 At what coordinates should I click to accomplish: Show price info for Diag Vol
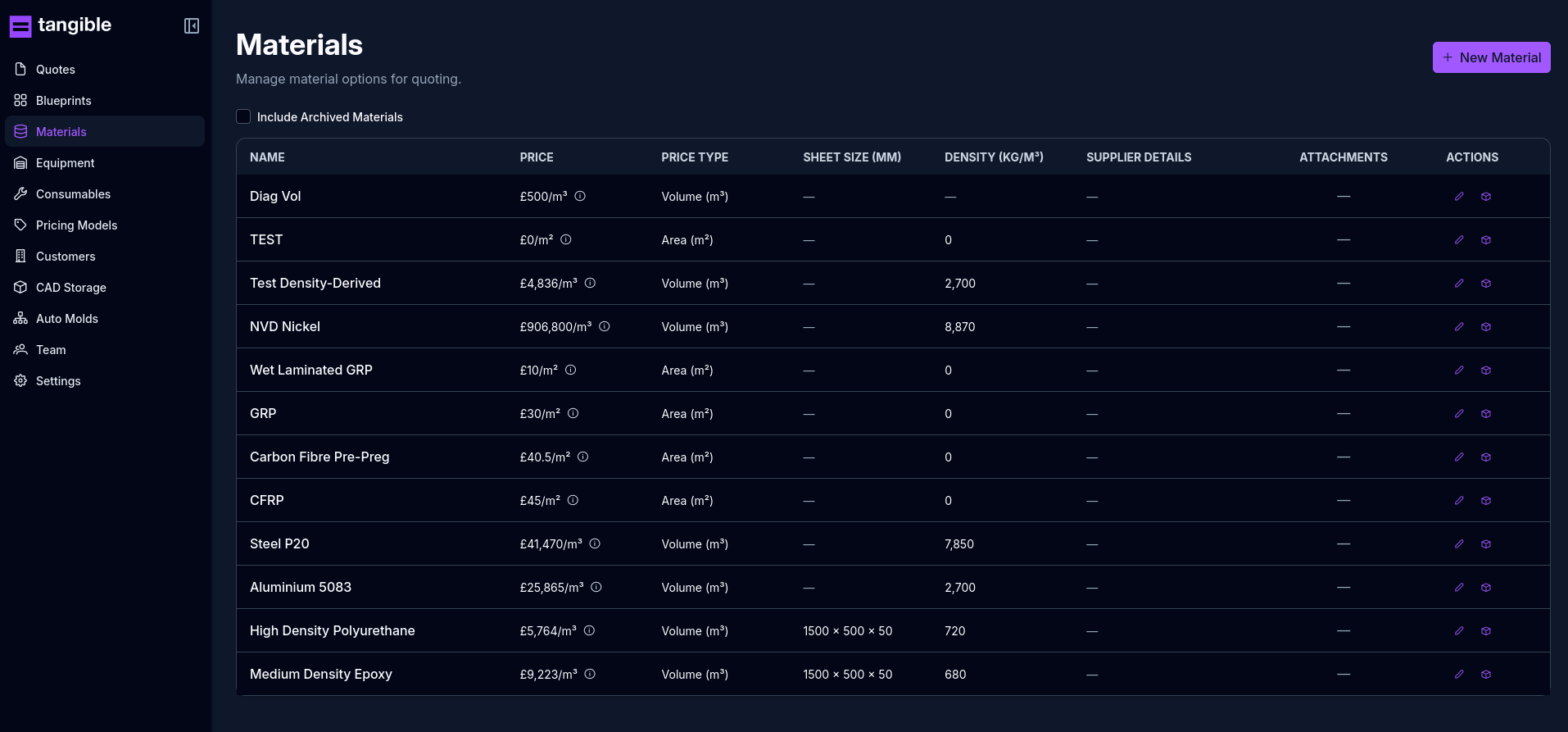coord(580,196)
